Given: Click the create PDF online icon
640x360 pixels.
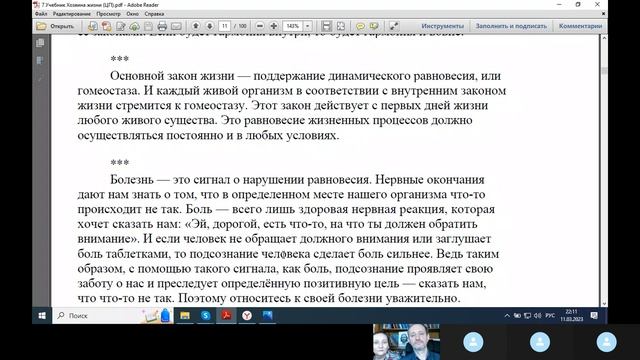Looking at the screenshot, I should (x=107, y=26).
